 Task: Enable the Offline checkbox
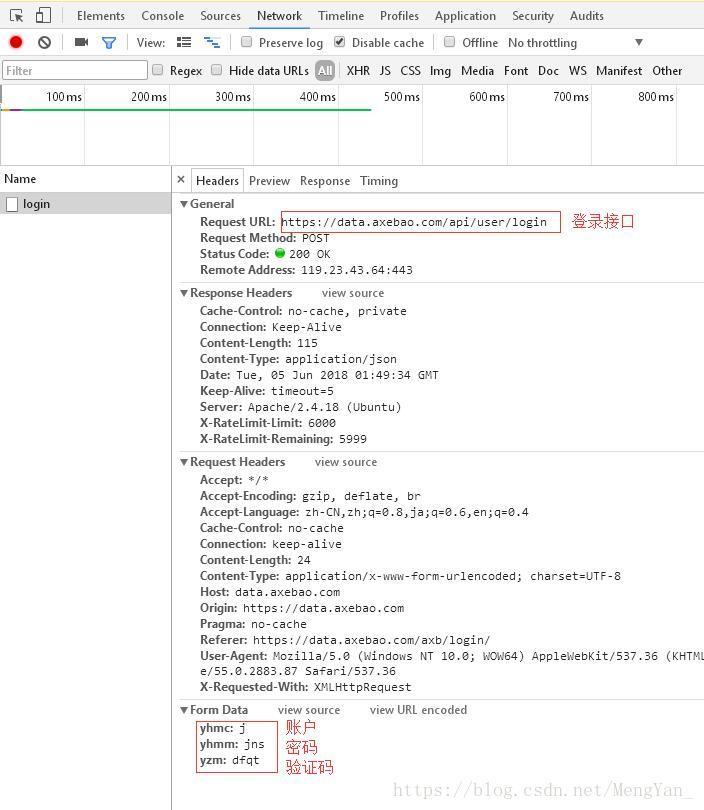click(449, 42)
